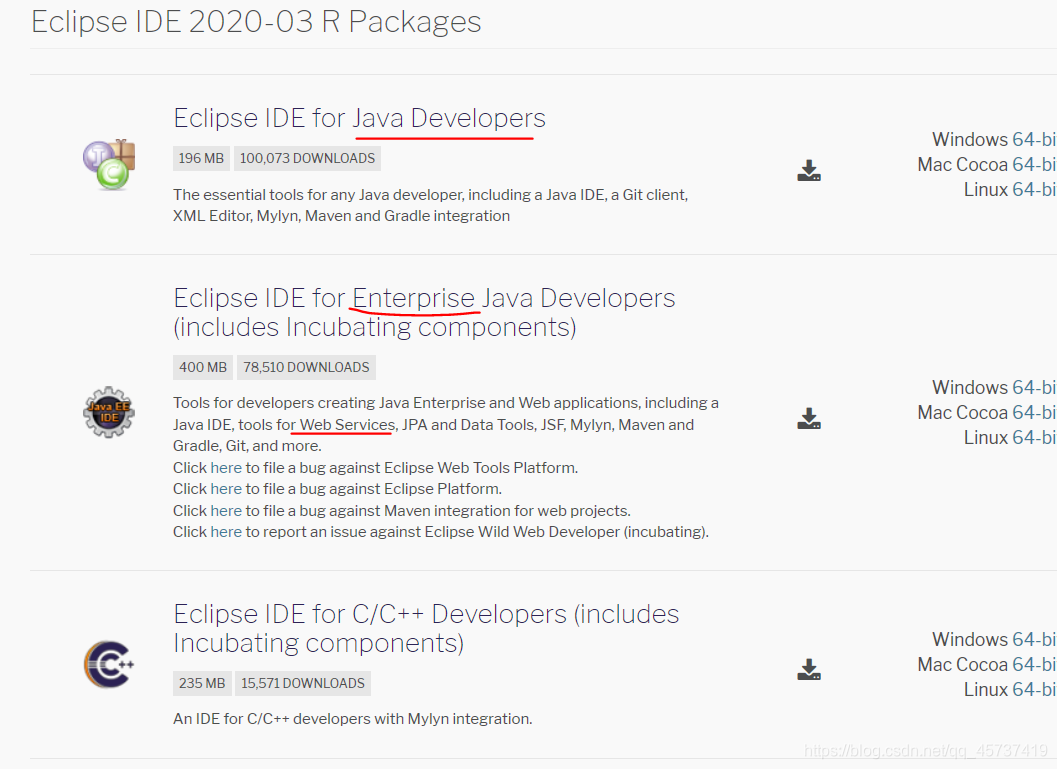Click download icon for Enterprise Java package
Image resolution: width=1057 pixels, height=769 pixels.
click(x=809, y=419)
